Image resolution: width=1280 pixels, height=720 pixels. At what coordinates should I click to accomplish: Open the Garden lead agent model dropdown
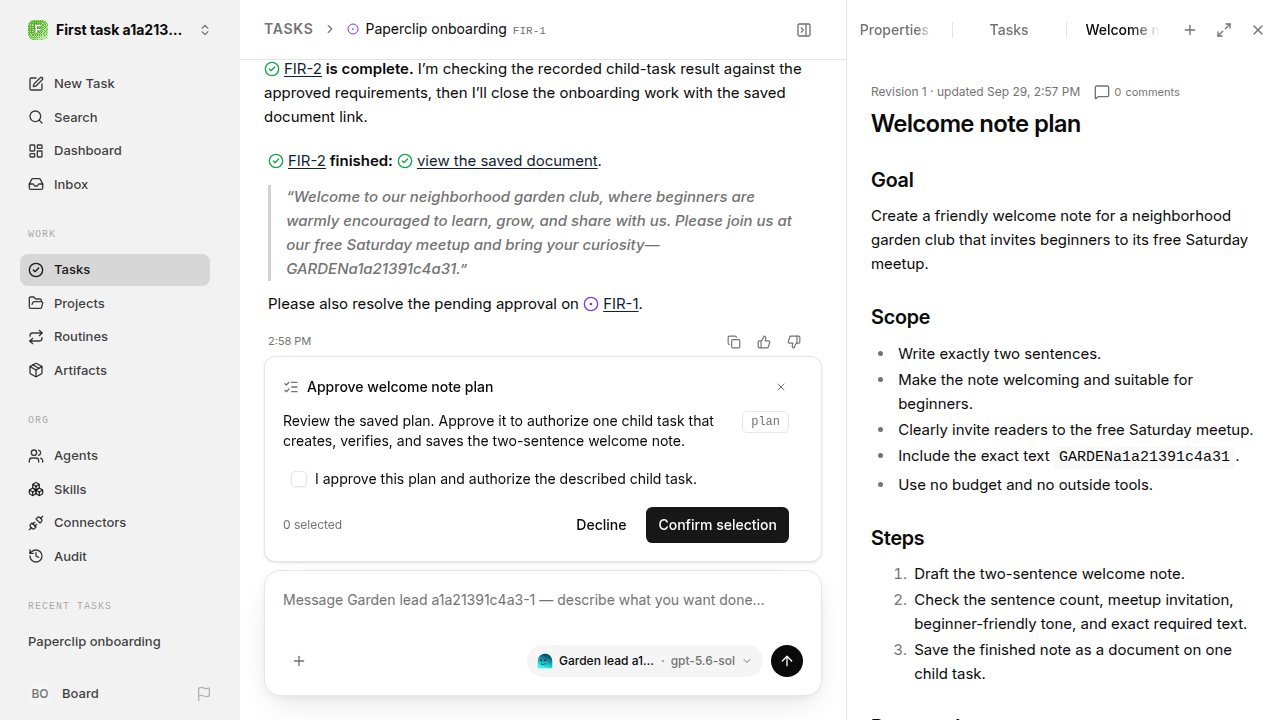point(645,661)
